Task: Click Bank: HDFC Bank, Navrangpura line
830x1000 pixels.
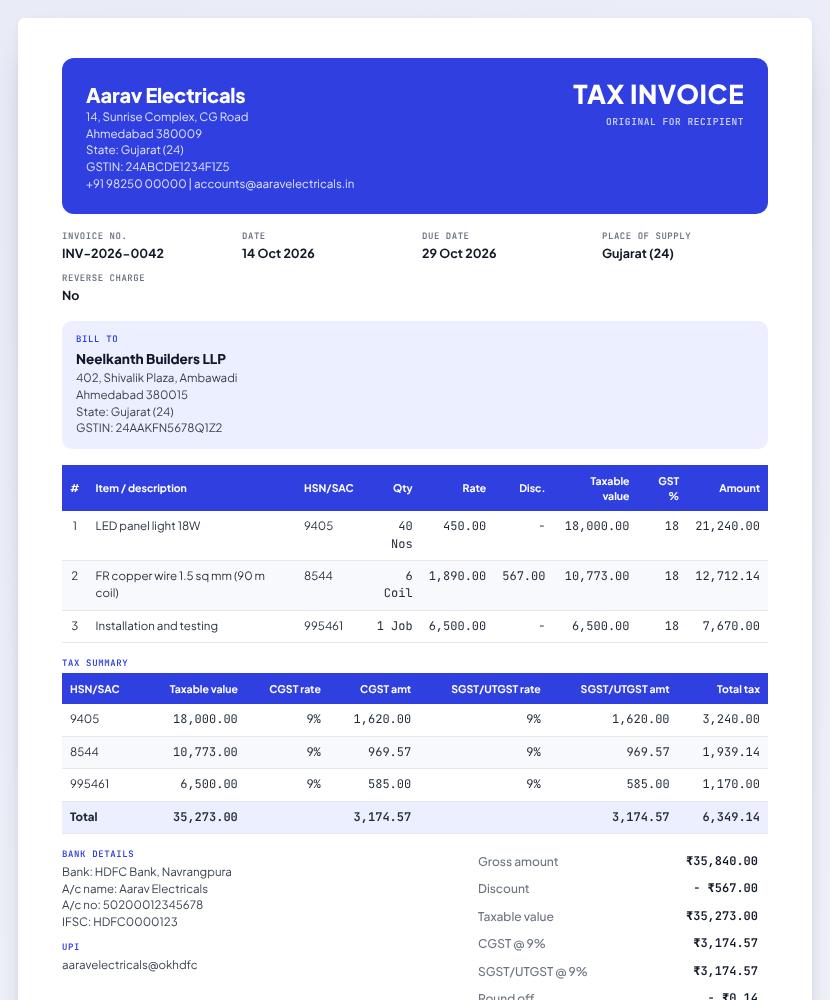Action: [147, 872]
